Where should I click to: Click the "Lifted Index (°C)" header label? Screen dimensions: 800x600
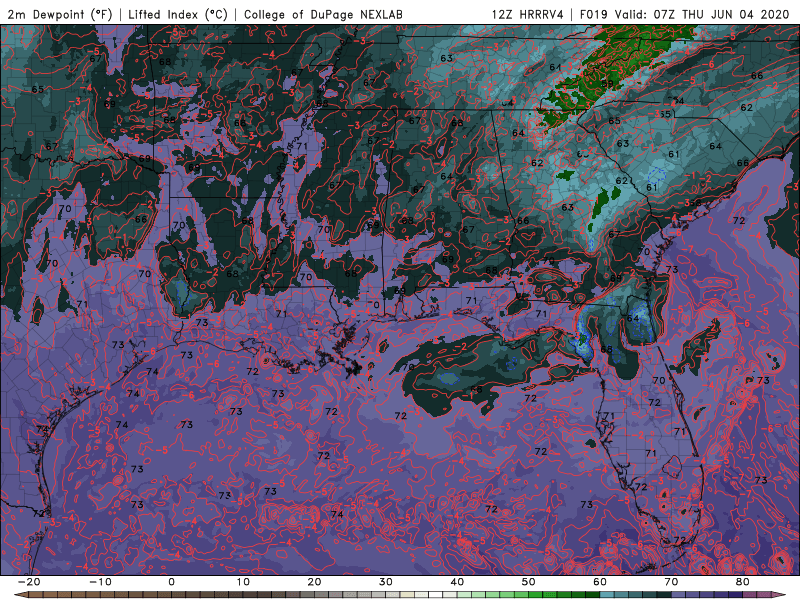(178, 14)
